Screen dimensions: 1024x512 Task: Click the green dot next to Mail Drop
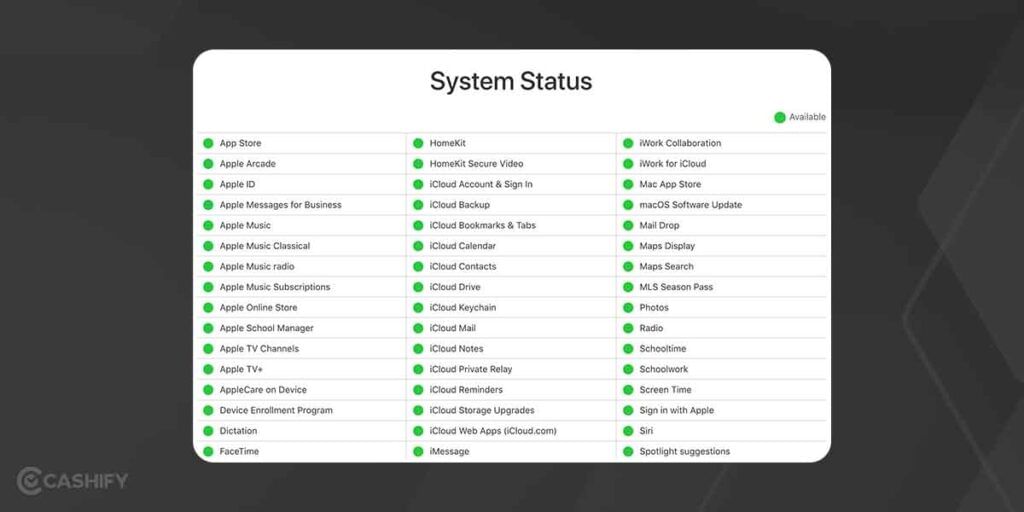coord(628,225)
